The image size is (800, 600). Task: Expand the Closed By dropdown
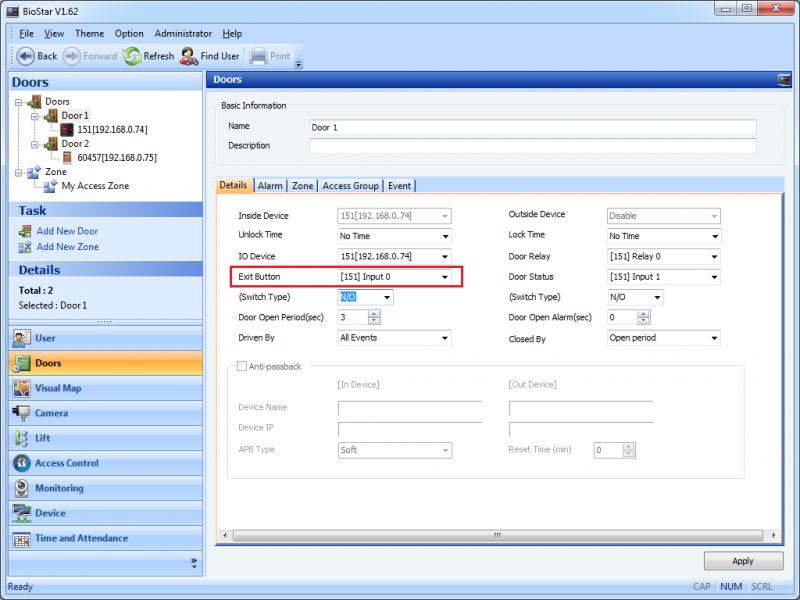(x=714, y=338)
